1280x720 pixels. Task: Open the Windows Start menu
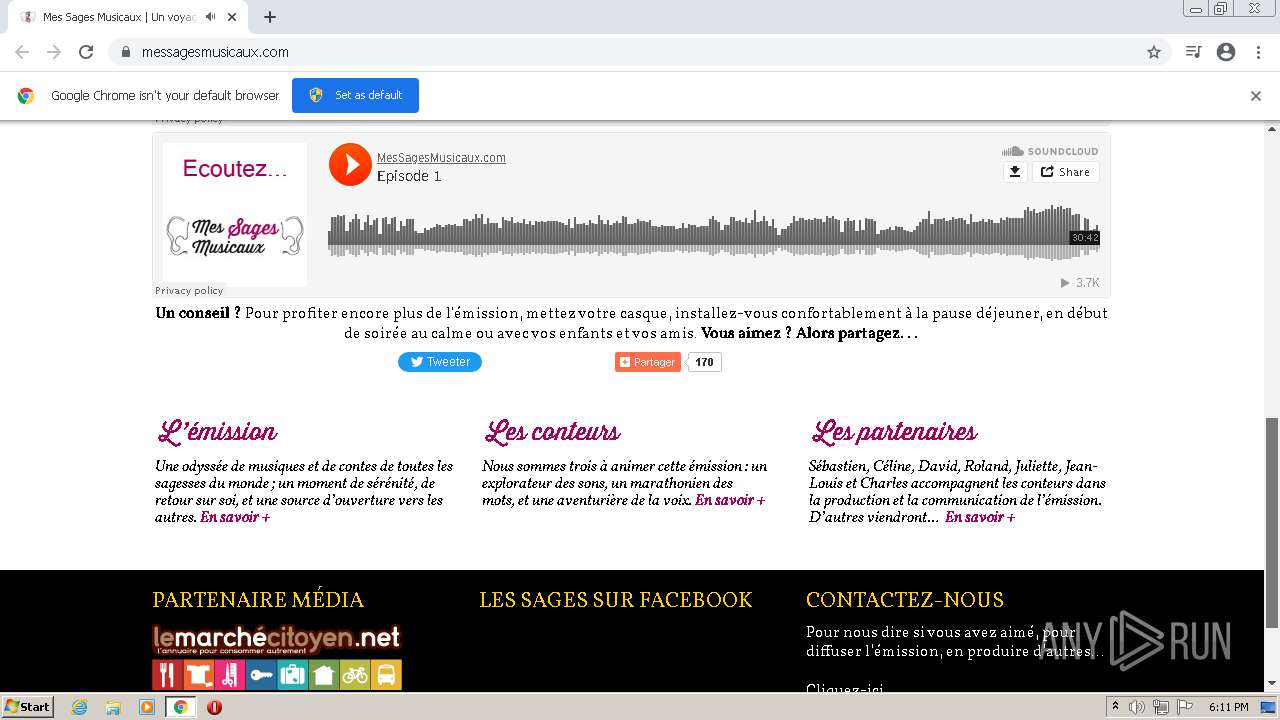(28, 707)
